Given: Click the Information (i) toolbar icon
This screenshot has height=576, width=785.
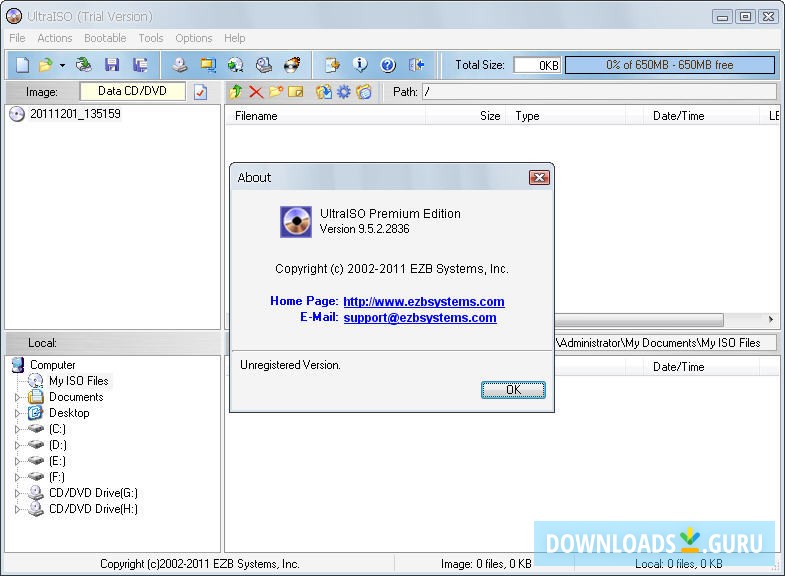Looking at the screenshot, I should (x=360, y=65).
